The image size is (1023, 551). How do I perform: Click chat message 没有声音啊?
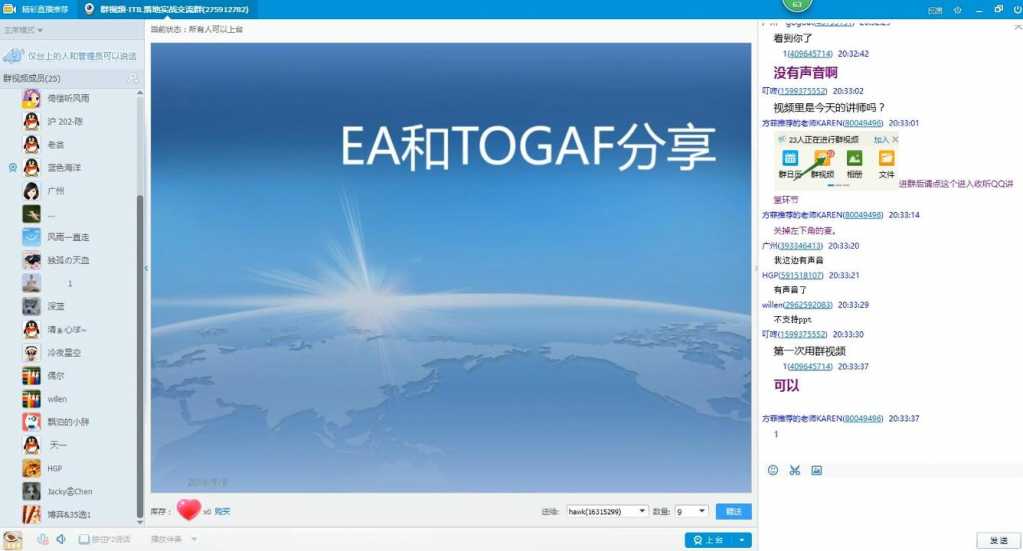pyautogui.click(x=805, y=72)
